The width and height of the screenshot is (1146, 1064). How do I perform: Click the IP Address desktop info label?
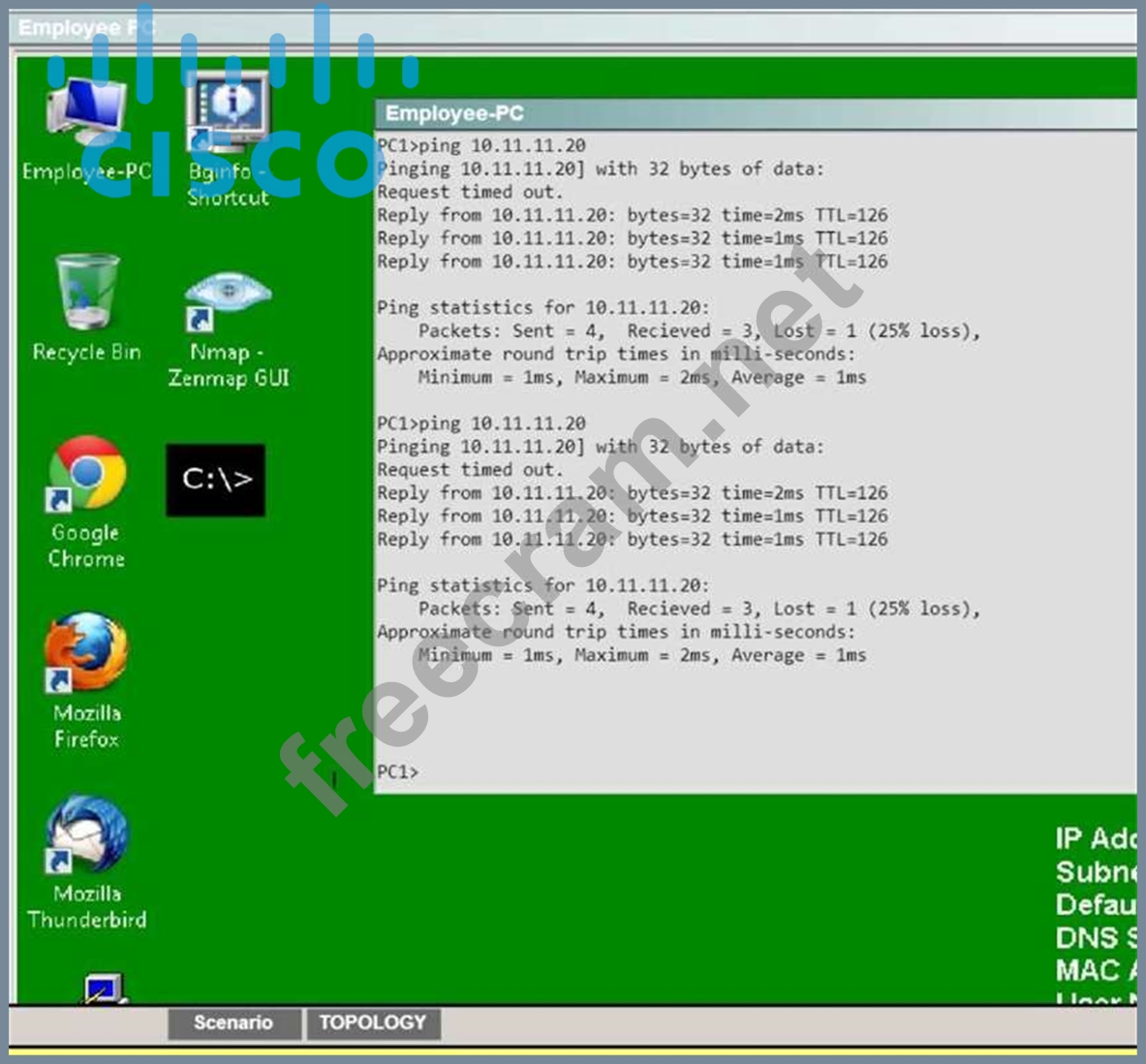pyautogui.click(x=1097, y=838)
